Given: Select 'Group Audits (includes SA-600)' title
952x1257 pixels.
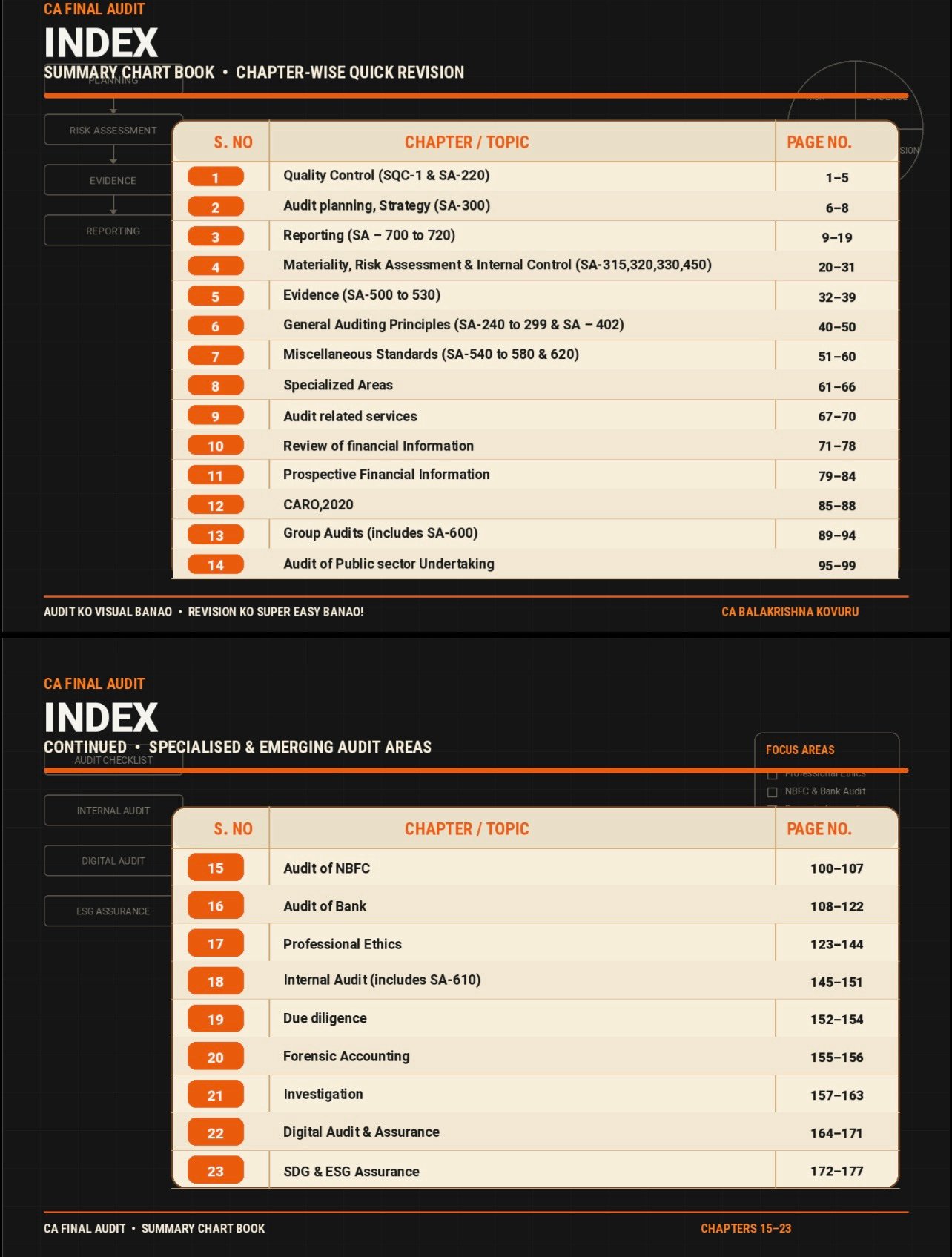Looking at the screenshot, I should tap(380, 533).
